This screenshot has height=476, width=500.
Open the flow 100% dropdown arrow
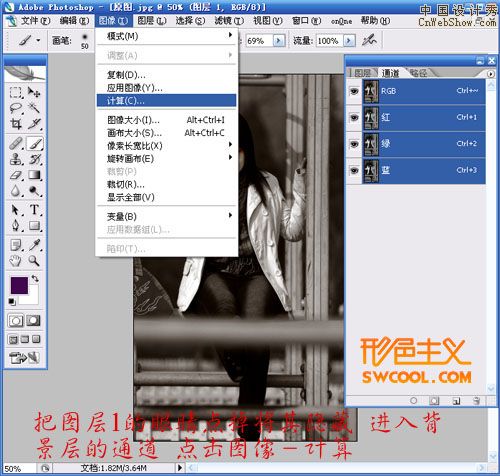pos(349,41)
